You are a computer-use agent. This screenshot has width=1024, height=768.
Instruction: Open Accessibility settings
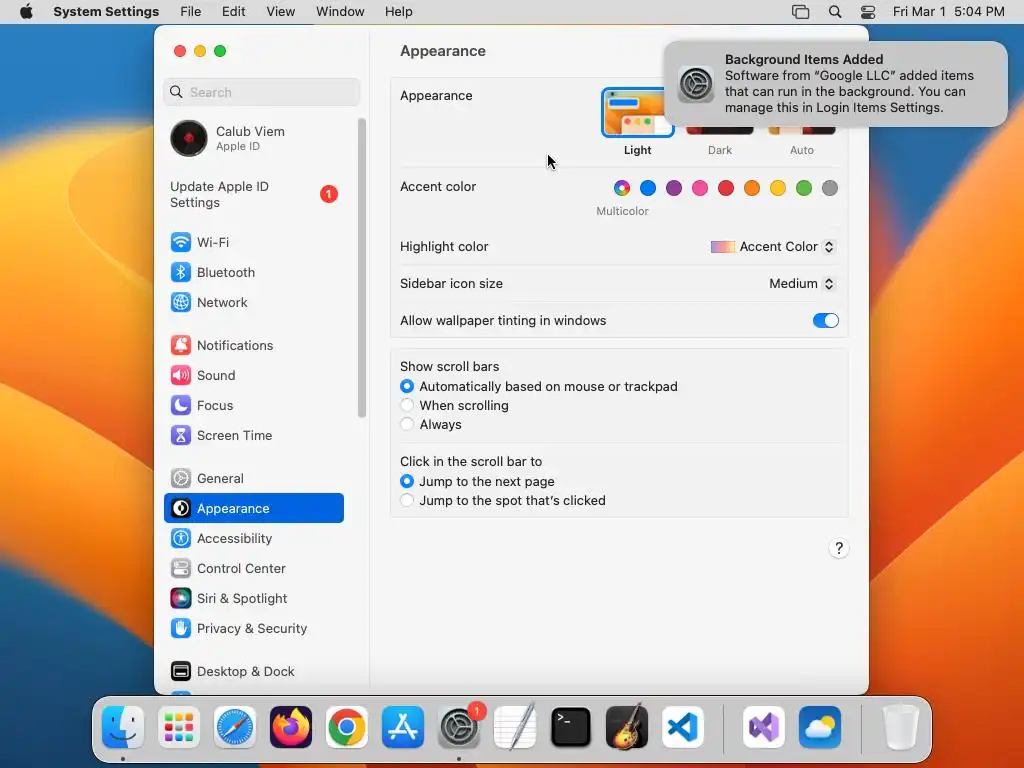pos(253,539)
